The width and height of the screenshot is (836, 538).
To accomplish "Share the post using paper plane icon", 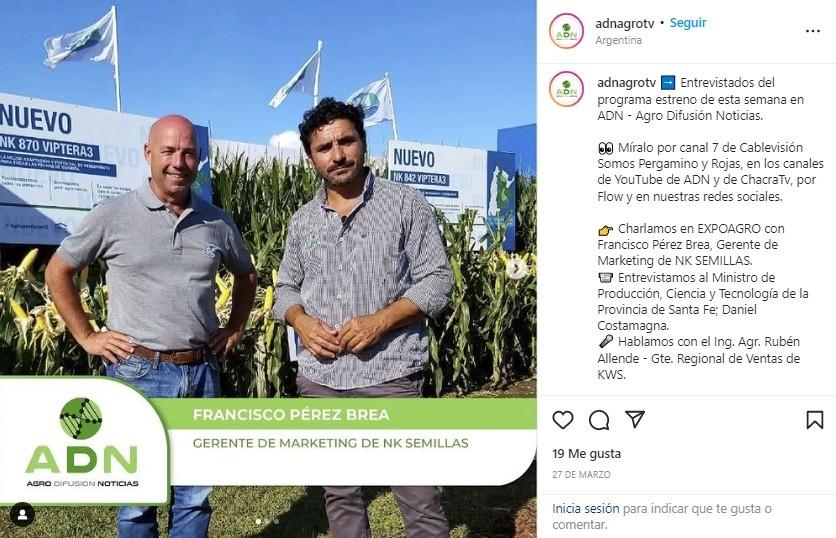I will pyautogui.click(x=635, y=419).
